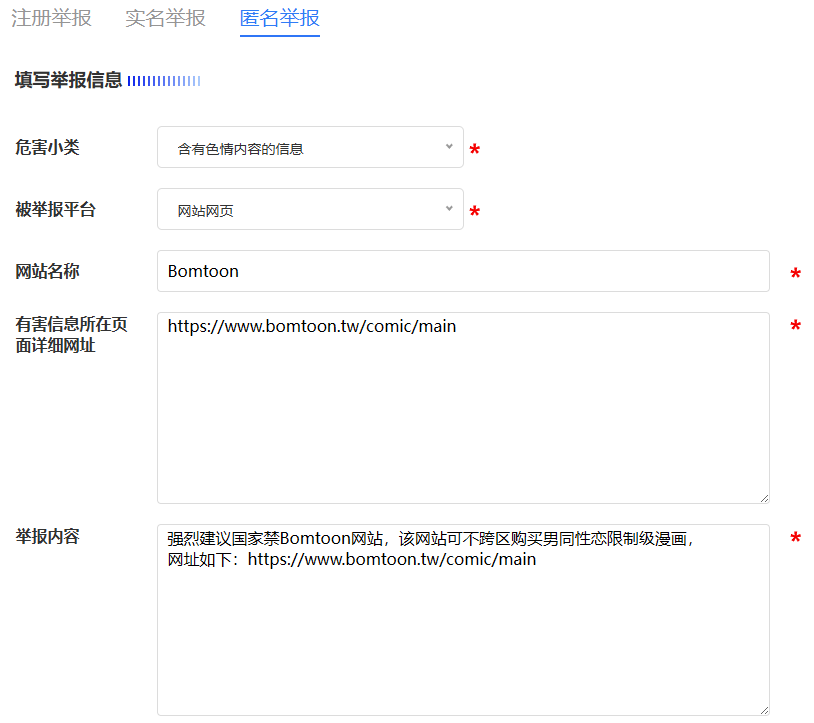
Task: Switch to the 注册举报 tab
Action: pos(51,18)
